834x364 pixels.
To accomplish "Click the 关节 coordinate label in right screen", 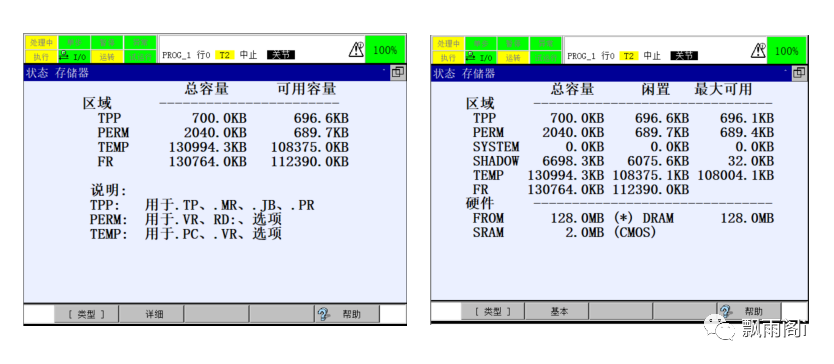I will click(x=684, y=56).
